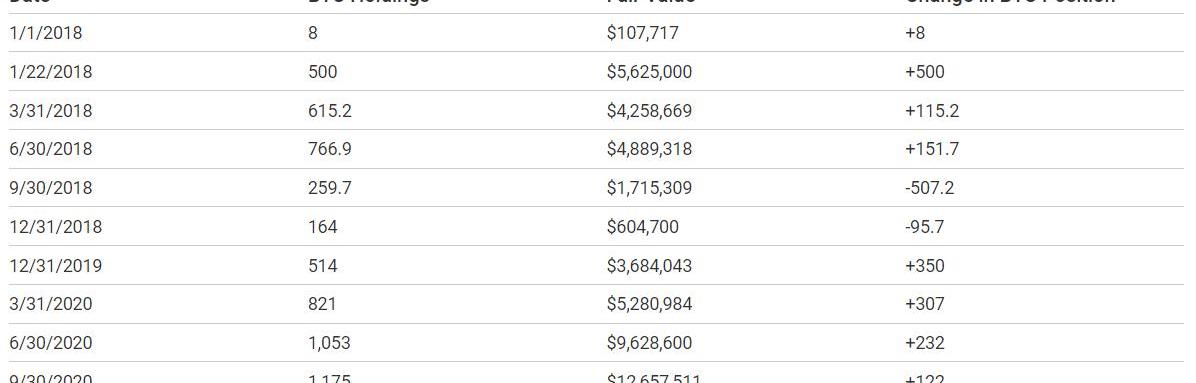Click the +115.2 change cell

tap(931, 111)
